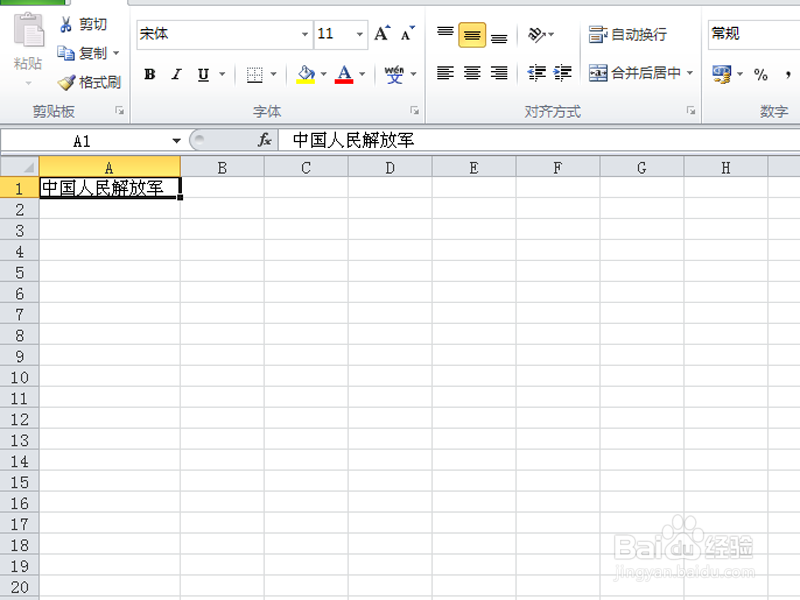Open Merge and Center dropdown arrow

pyautogui.click(x=690, y=73)
